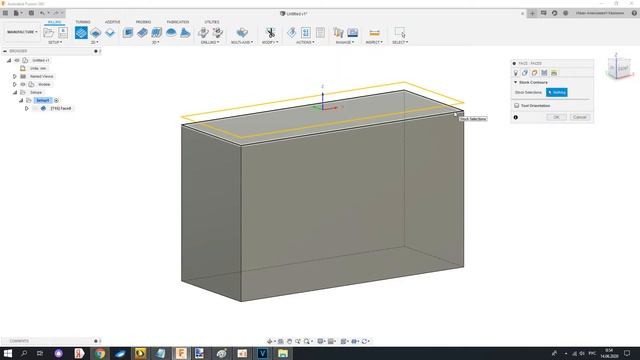
Task: Open the Task Manager icon in Manage
Action: click(x=353, y=33)
